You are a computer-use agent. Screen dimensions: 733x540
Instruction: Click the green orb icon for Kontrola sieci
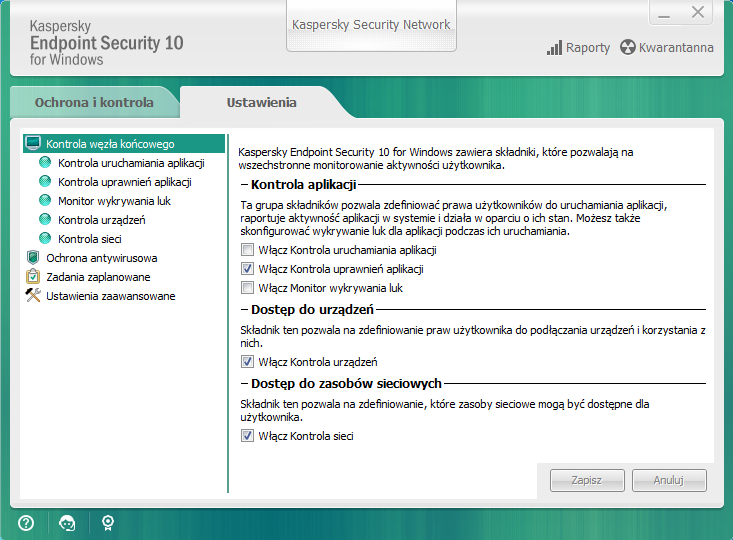coord(45,238)
